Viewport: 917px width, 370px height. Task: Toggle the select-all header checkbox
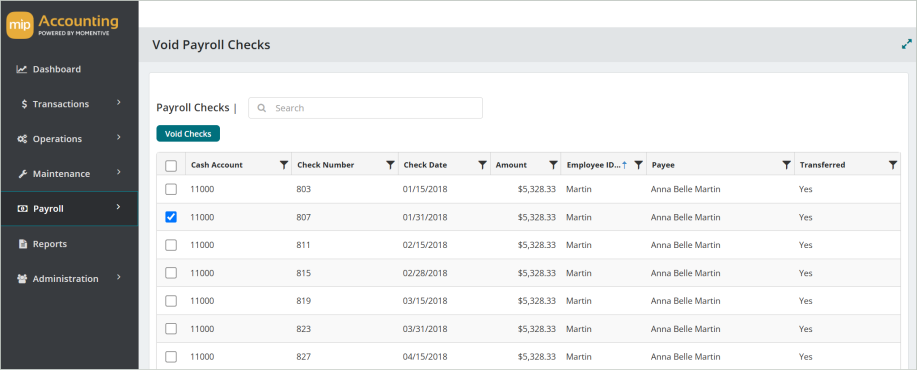tap(171, 166)
